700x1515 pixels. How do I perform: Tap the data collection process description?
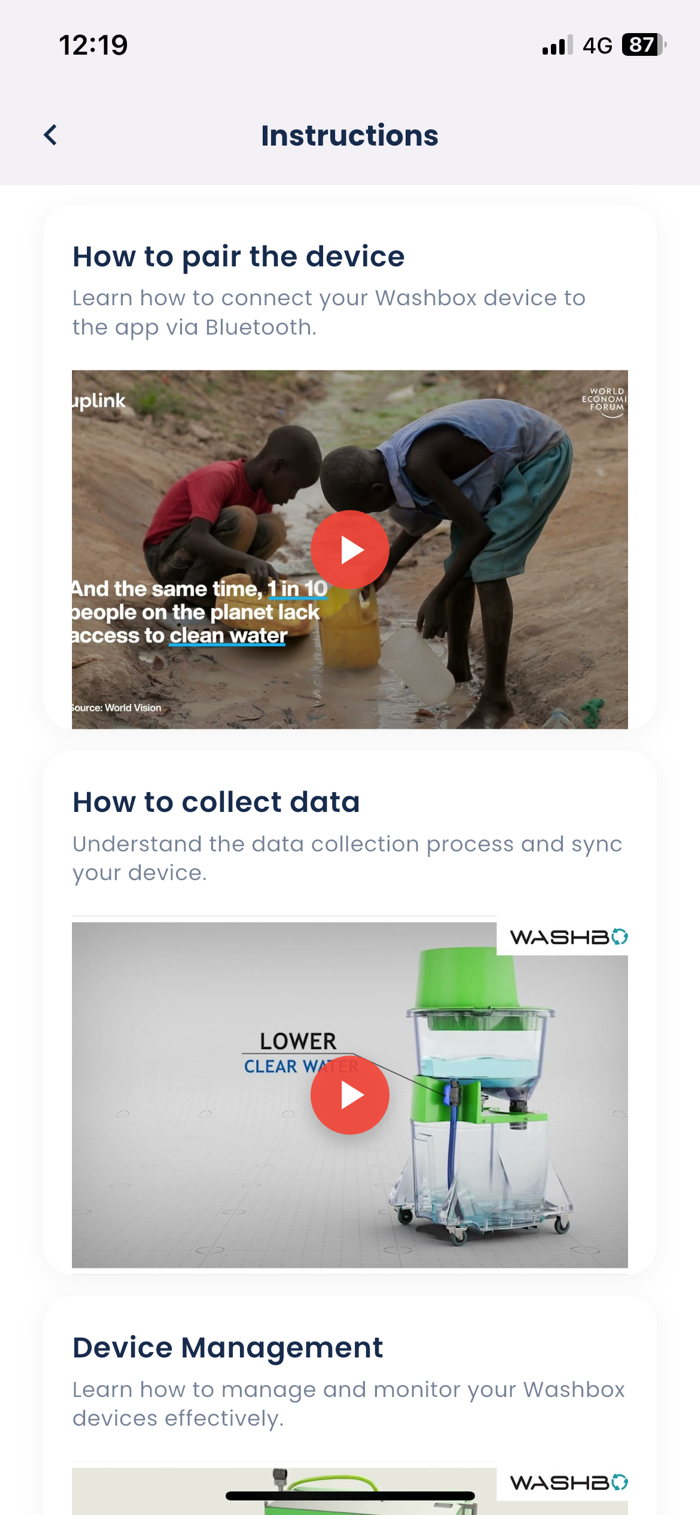click(347, 858)
